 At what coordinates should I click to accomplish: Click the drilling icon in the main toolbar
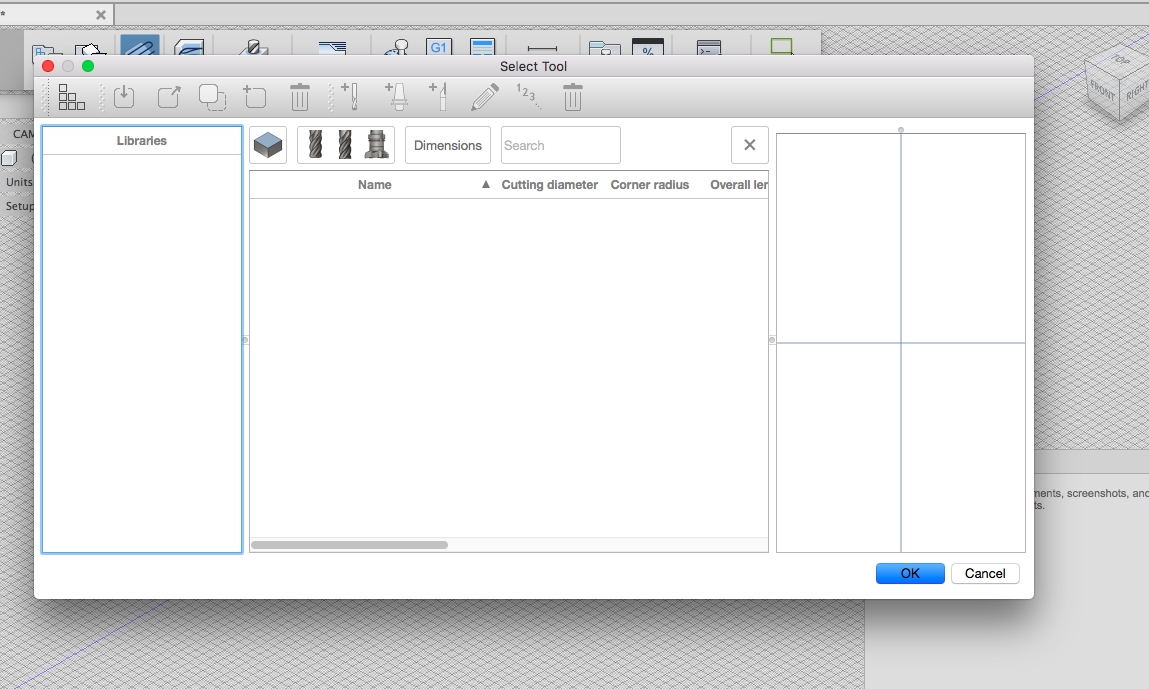pos(254,47)
